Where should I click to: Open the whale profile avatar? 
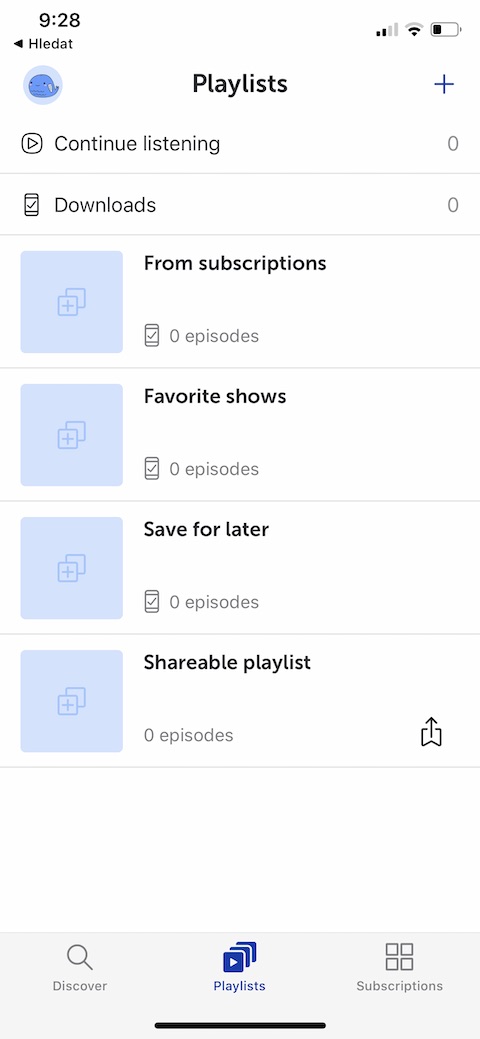pos(43,85)
